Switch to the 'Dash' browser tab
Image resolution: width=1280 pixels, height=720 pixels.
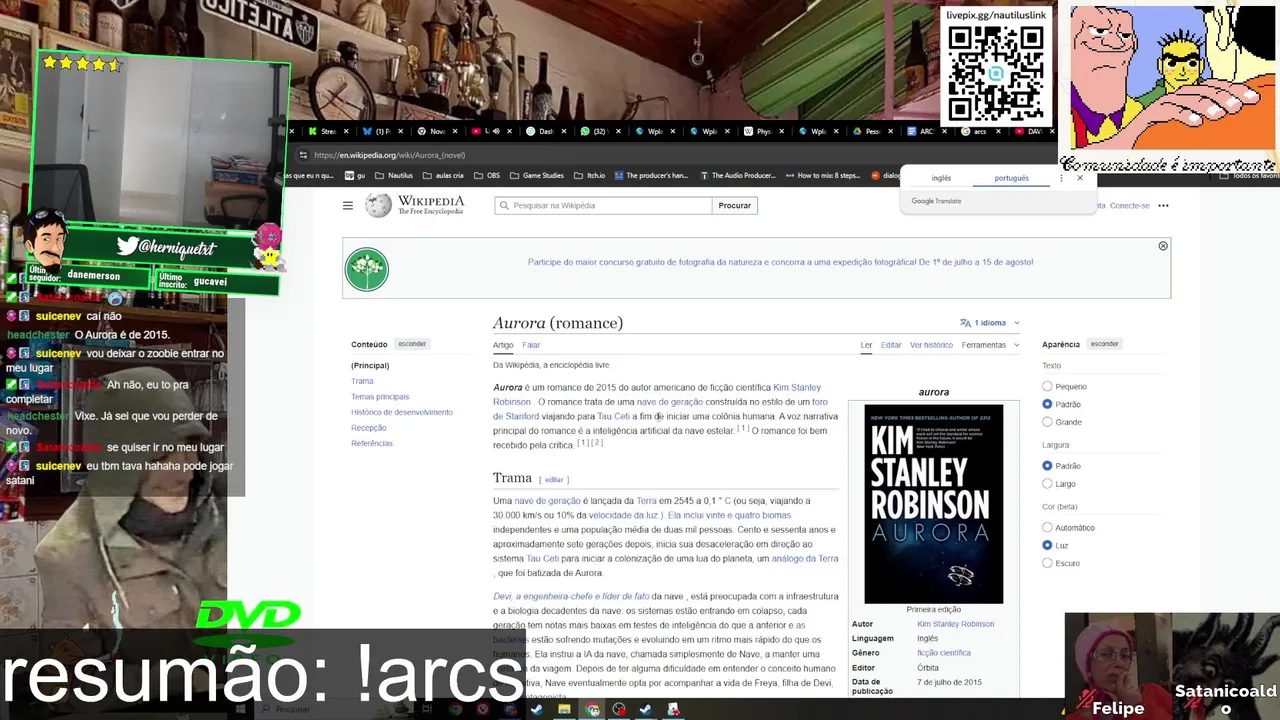tap(546, 131)
